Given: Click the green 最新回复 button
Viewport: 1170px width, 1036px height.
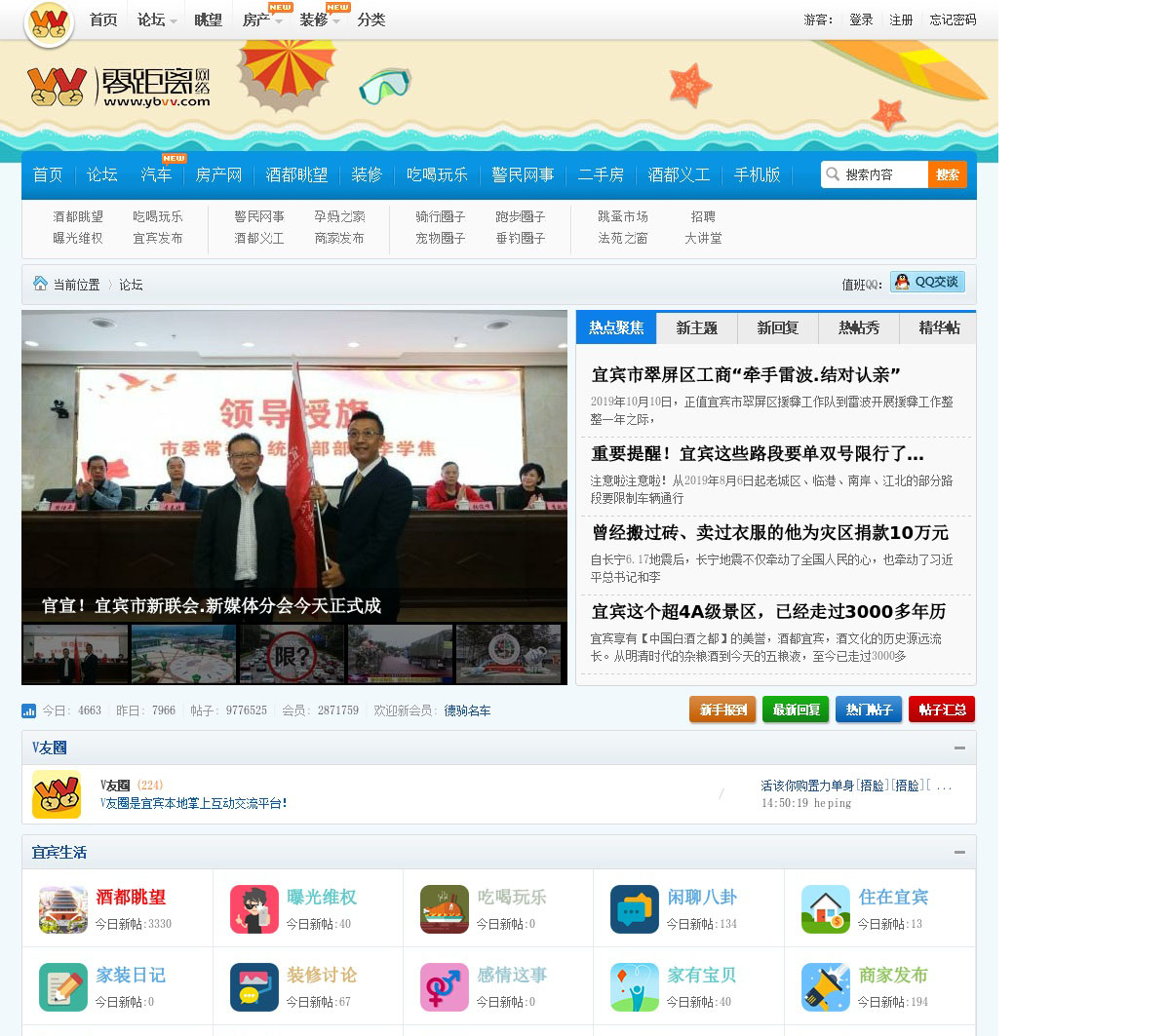Looking at the screenshot, I should coord(796,710).
